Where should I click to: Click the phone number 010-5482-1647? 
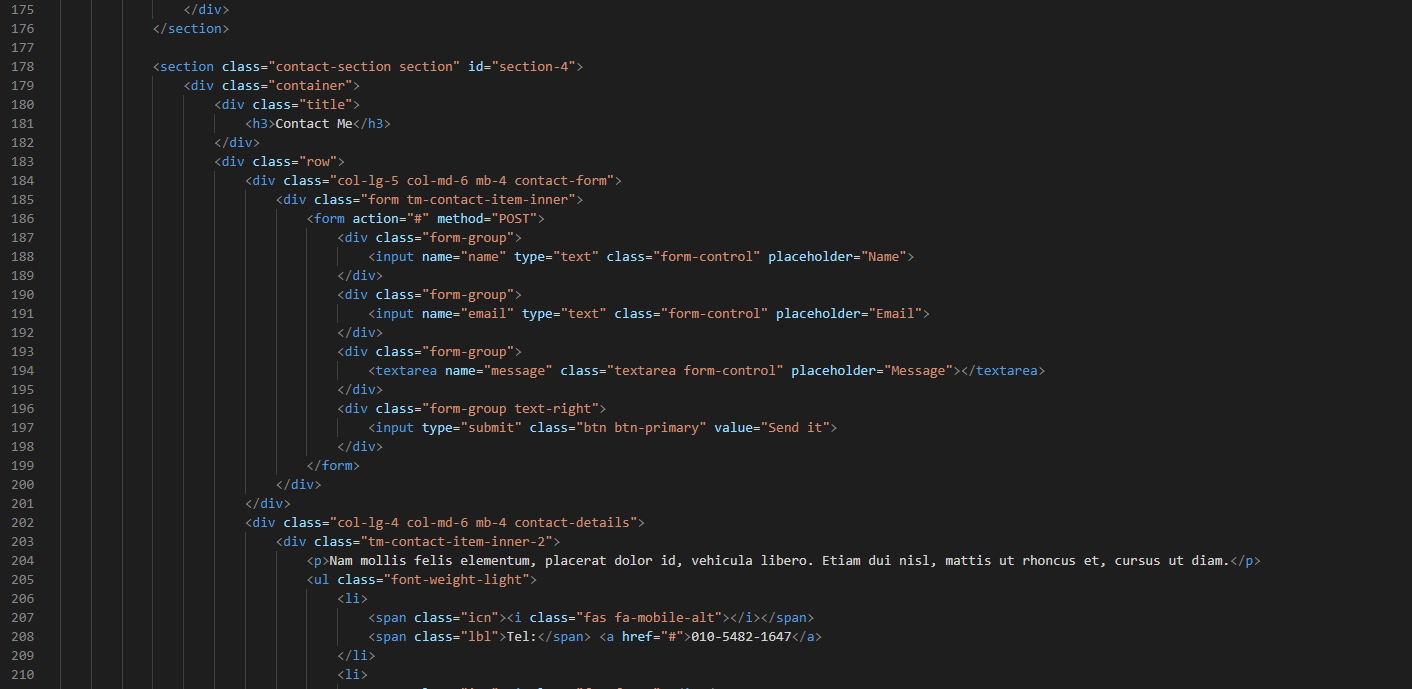coord(741,637)
